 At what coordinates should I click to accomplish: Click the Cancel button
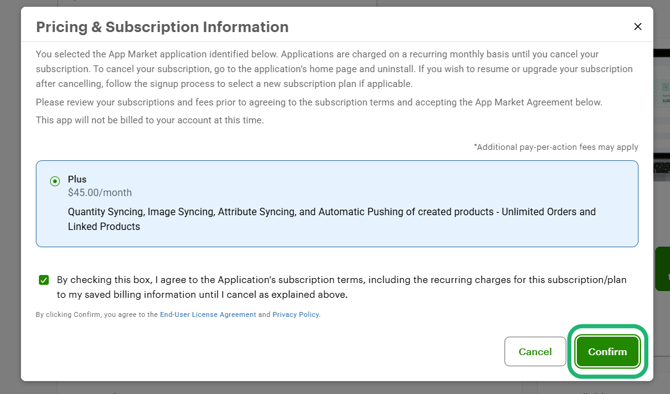coord(535,351)
